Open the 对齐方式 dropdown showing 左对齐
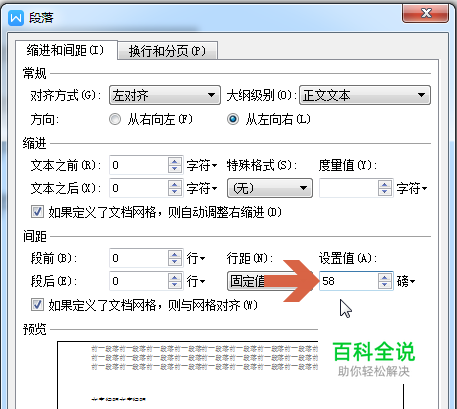Image resolution: width=457 pixels, height=409 pixels. (x=165, y=95)
